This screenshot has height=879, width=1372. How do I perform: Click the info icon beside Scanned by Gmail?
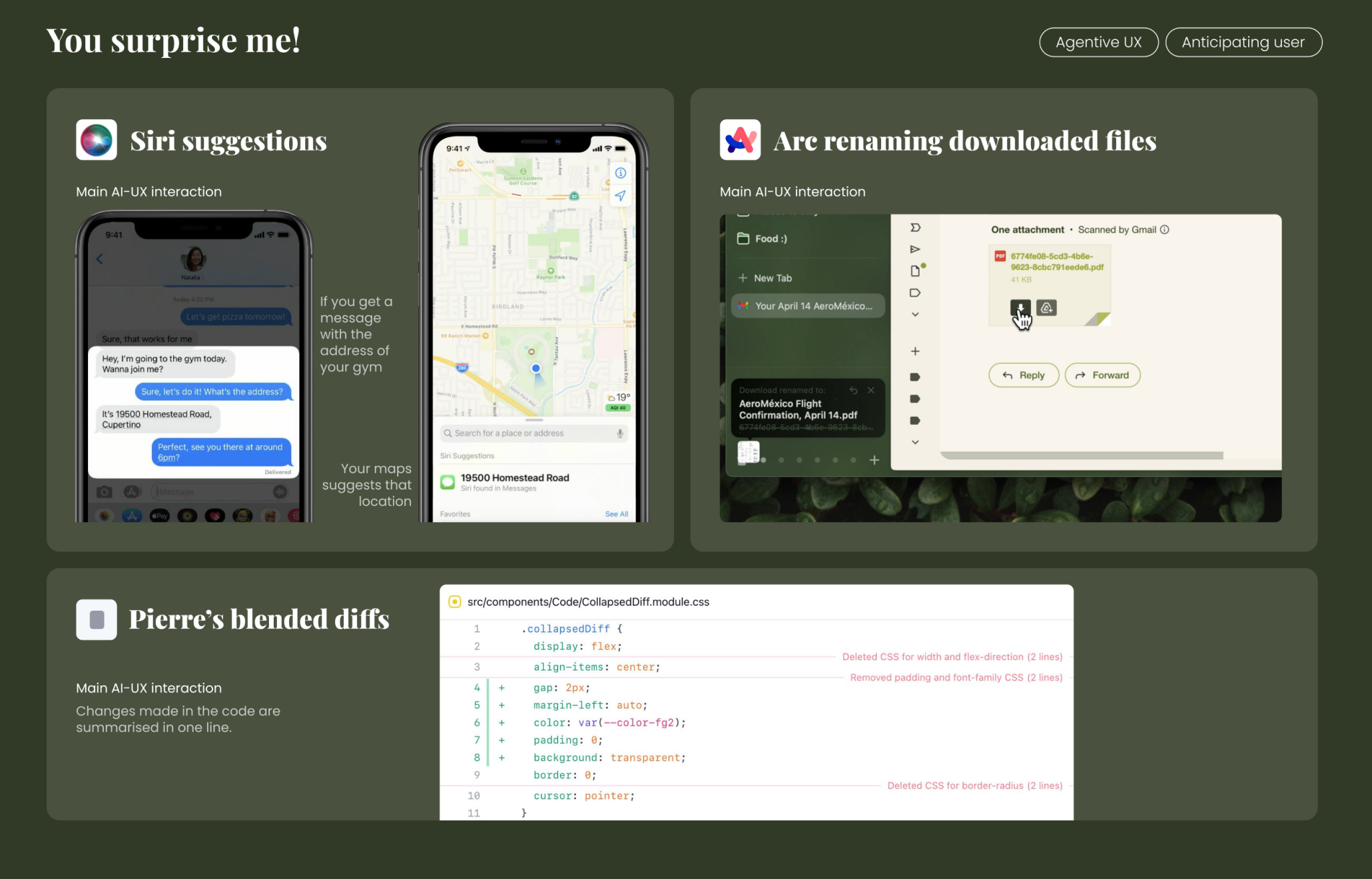pos(1164,230)
